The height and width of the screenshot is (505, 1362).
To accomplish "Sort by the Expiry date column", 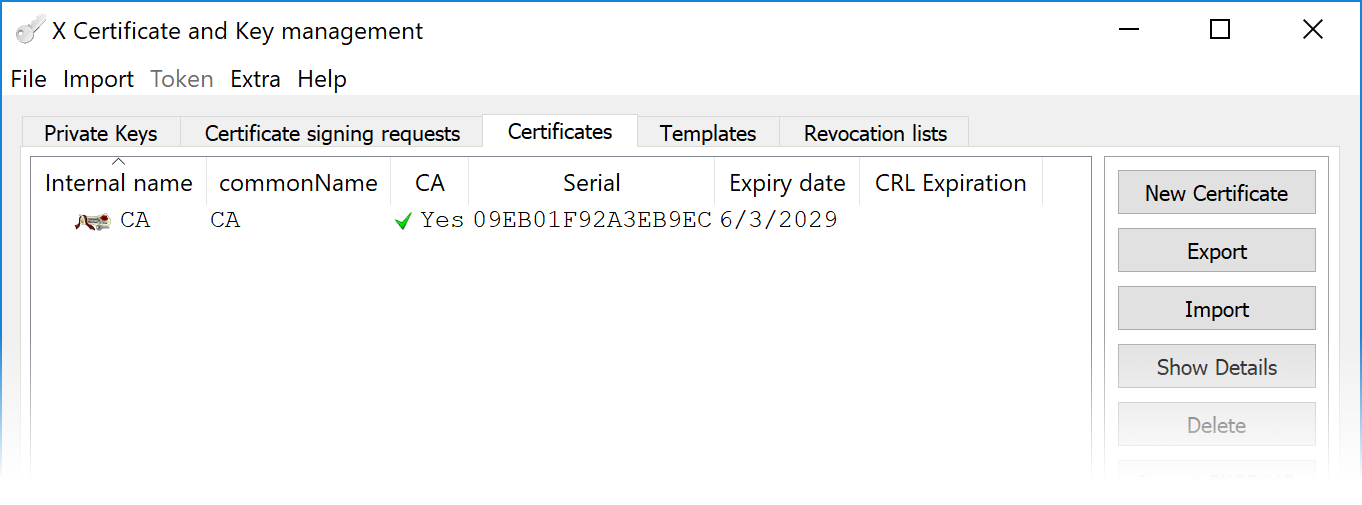I will click(x=787, y=183).
